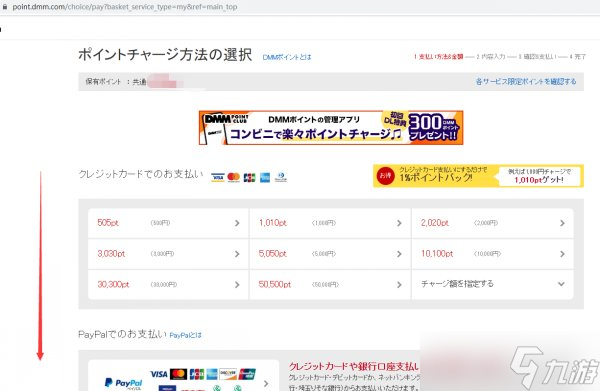Select the 30,300pt charge option
600x391 pixels.
168,285
